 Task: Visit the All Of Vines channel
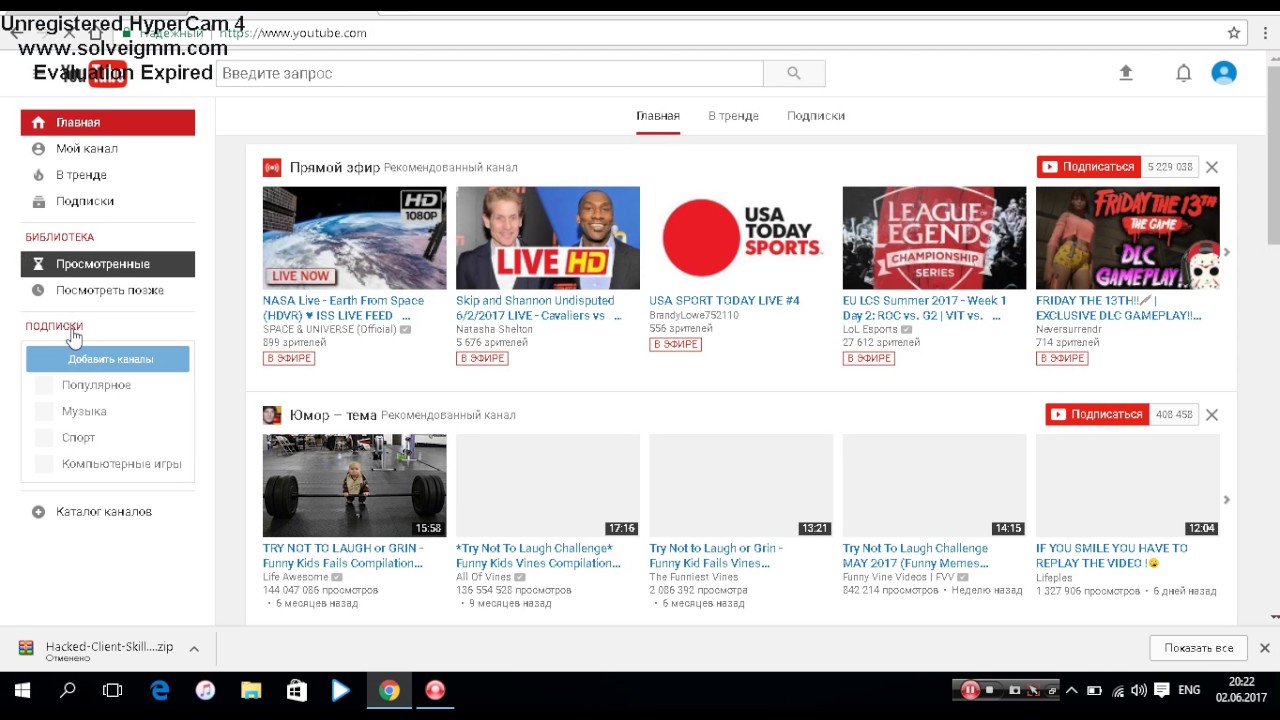484,577
